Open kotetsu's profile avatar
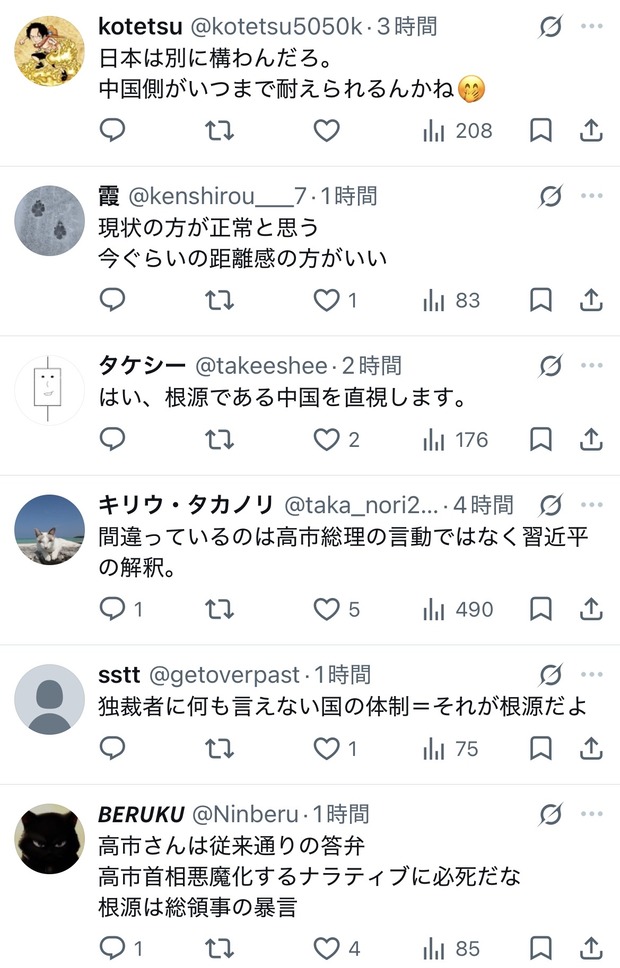This screenshot has height=968, width=620. (x=49, y=51)
